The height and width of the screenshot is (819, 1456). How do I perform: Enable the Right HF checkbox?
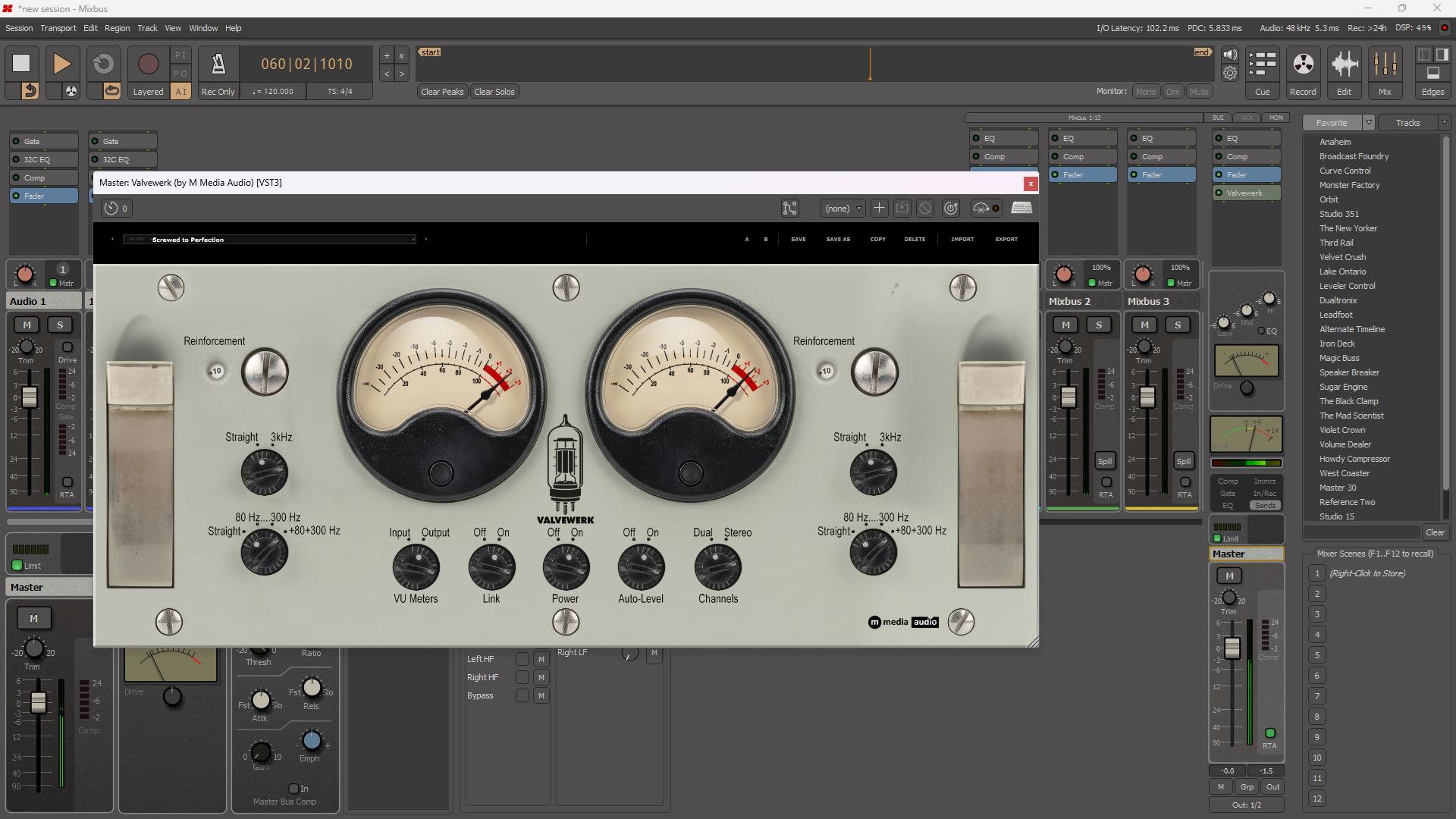pos(522,677)
